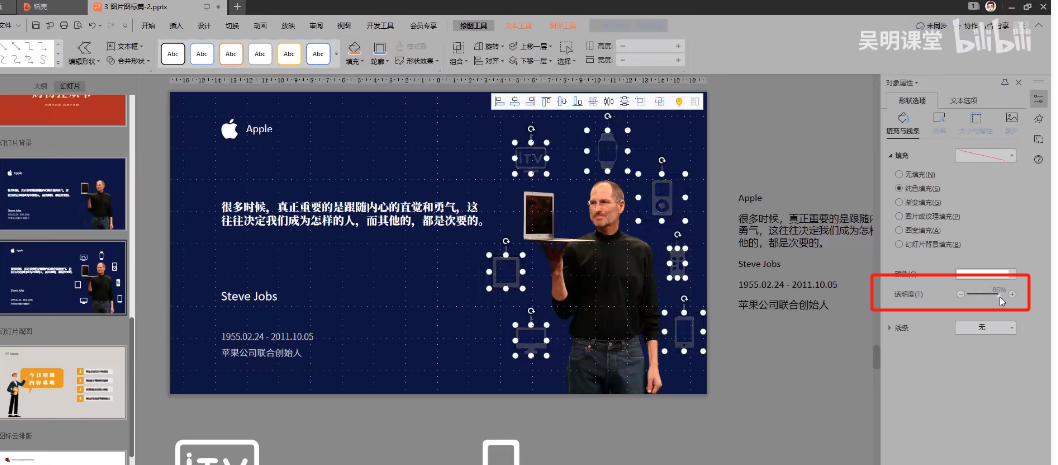This screenshot has width=1058, height=465.
Task: Click the undo arrow icon
Action: point(92,26)
